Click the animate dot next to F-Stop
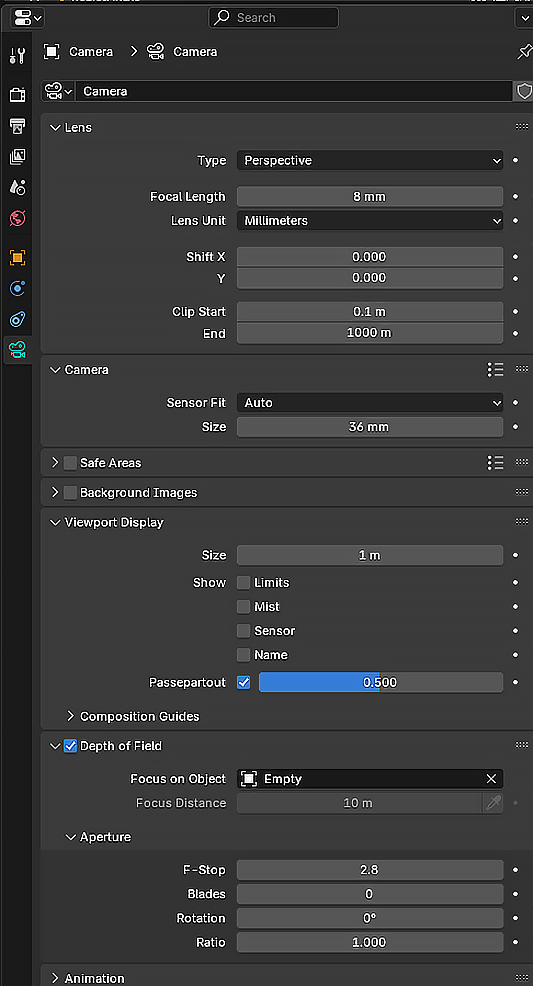Screen dimensions: 533x986 point(515,870)
